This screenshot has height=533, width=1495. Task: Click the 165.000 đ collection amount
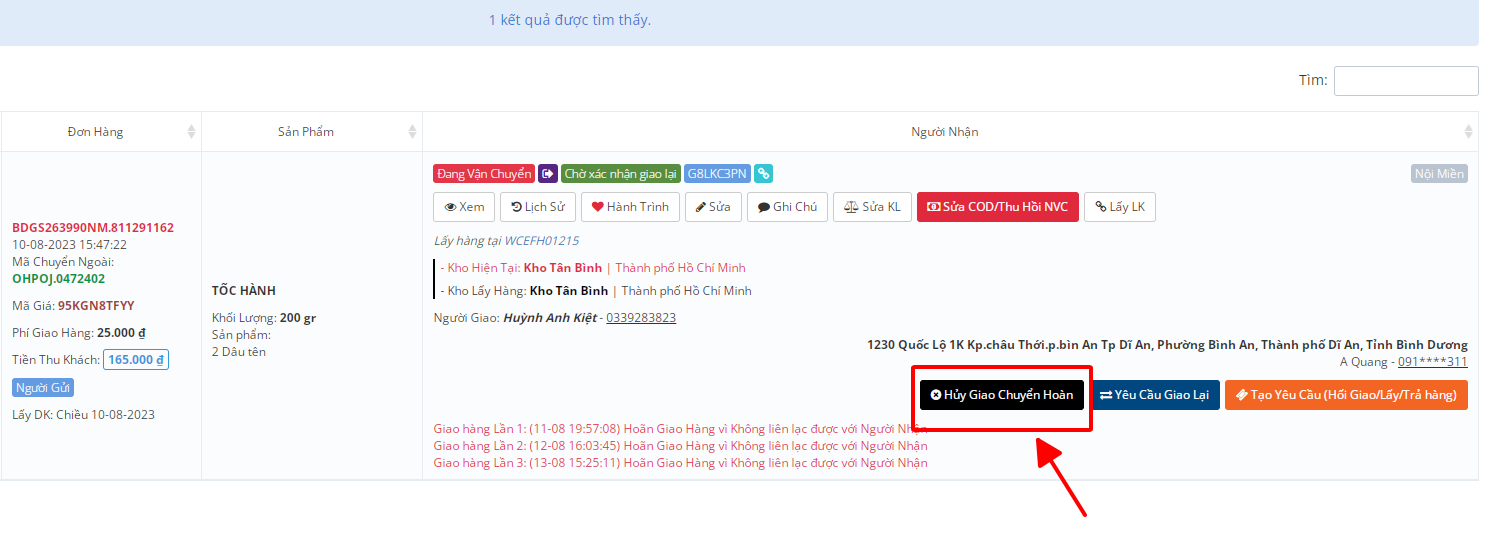point(136,360)
